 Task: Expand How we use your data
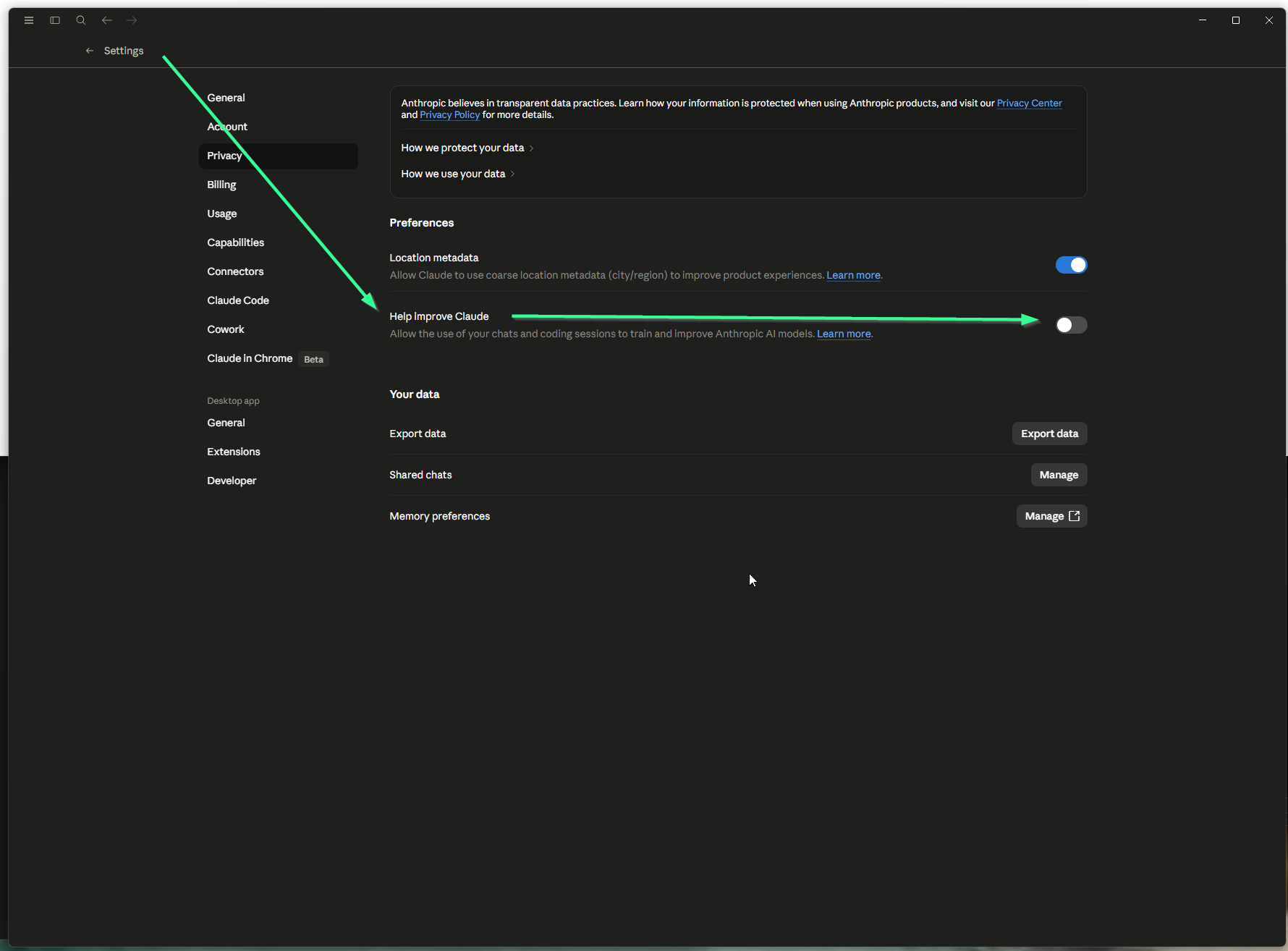click(458, 174)
